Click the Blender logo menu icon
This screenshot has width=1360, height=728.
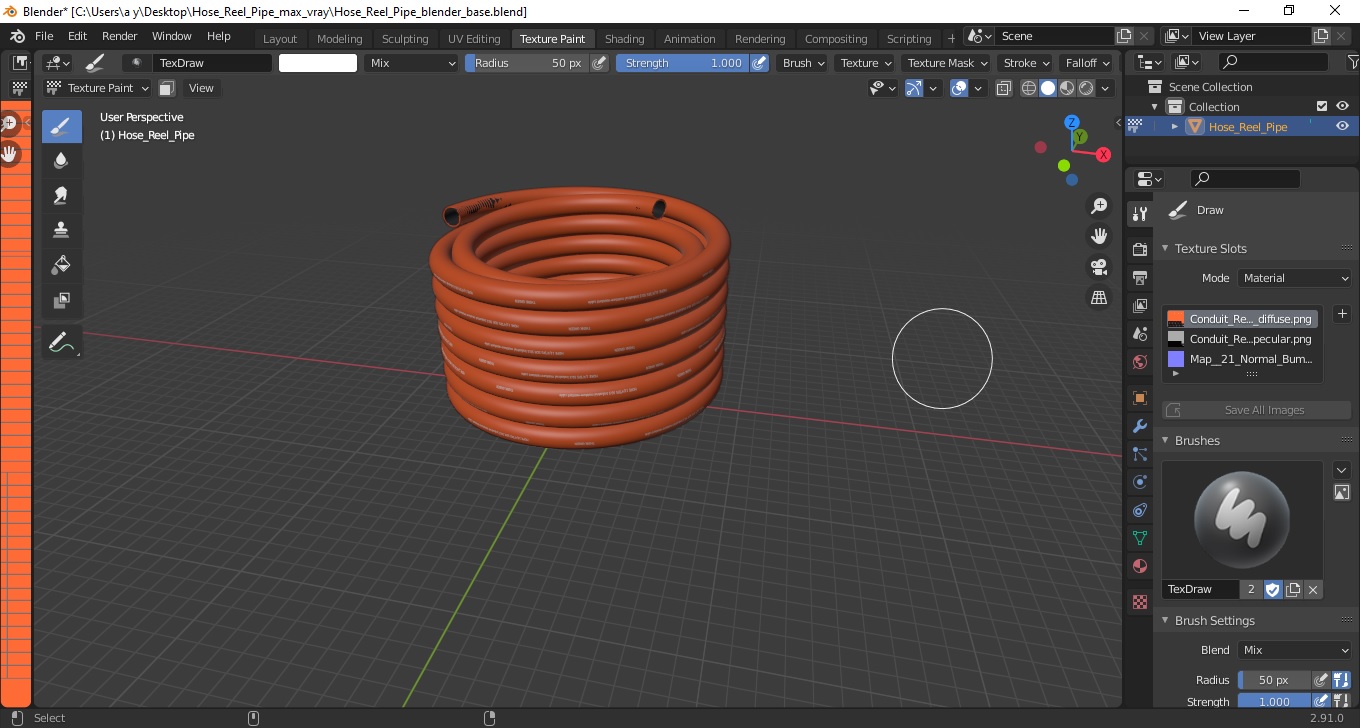click(18, 36)
